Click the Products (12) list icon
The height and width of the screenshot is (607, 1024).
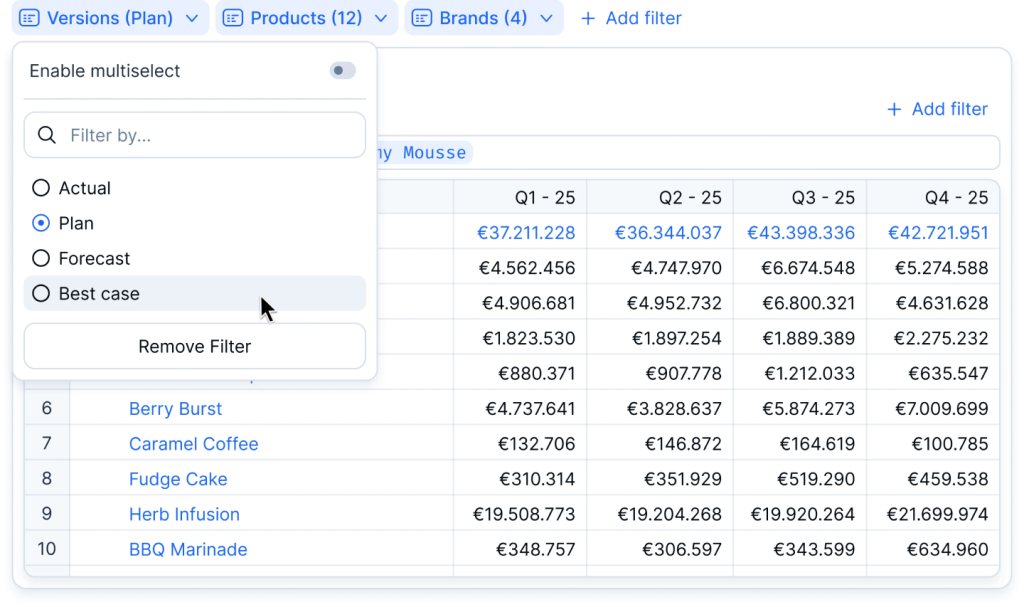233,18
